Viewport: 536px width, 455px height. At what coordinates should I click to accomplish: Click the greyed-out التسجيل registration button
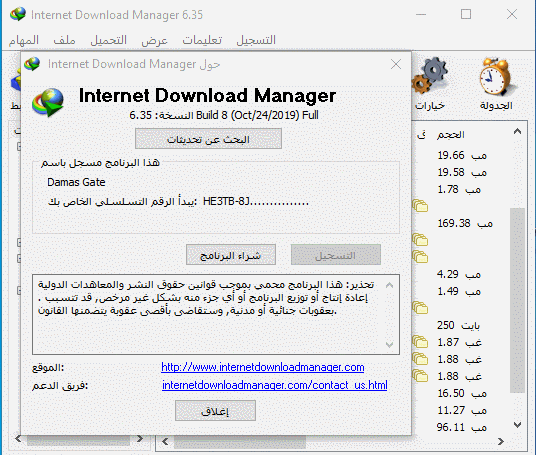(x=336, y=255)
